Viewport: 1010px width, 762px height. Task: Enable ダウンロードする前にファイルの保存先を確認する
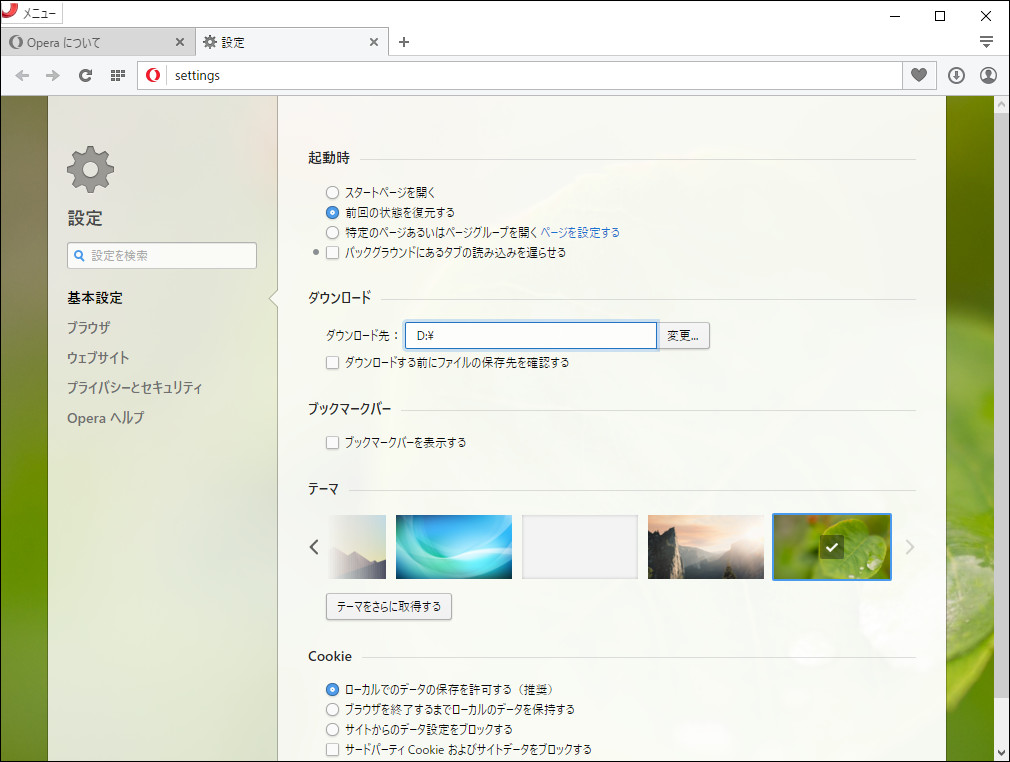click(332, 362)
